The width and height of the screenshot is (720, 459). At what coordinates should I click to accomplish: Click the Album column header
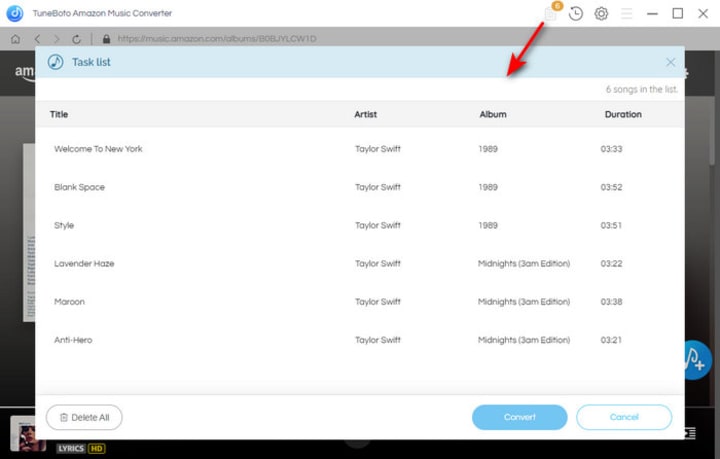click(493, 114)
